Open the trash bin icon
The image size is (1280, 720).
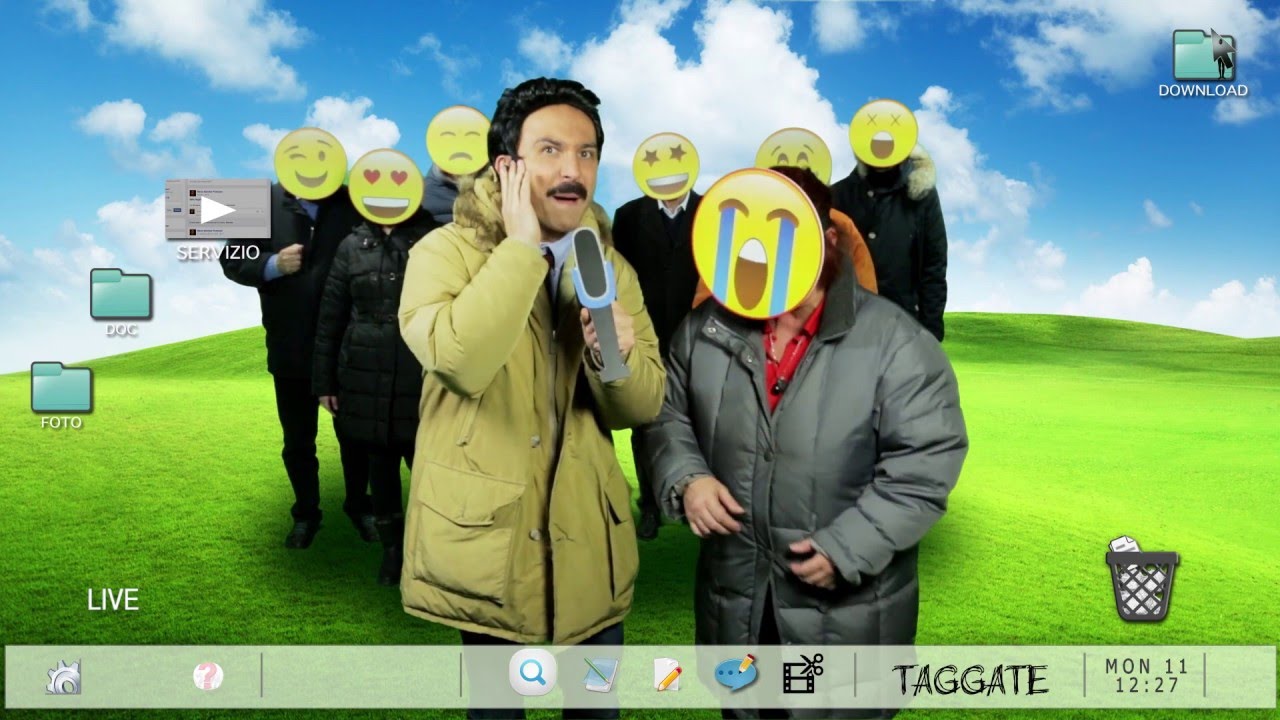click(1141, 579)
